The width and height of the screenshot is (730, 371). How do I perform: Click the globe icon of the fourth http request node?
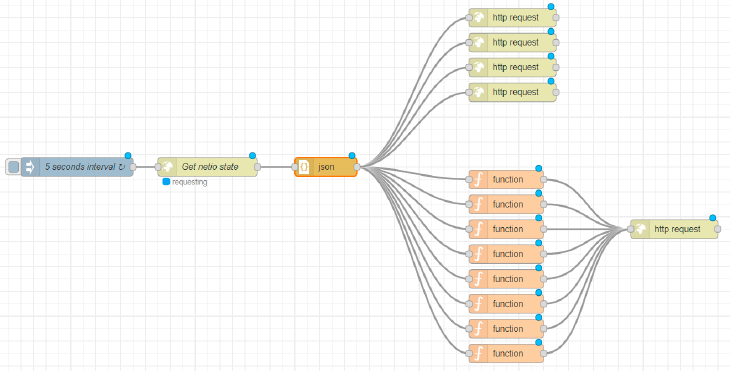tap(478, 92)
